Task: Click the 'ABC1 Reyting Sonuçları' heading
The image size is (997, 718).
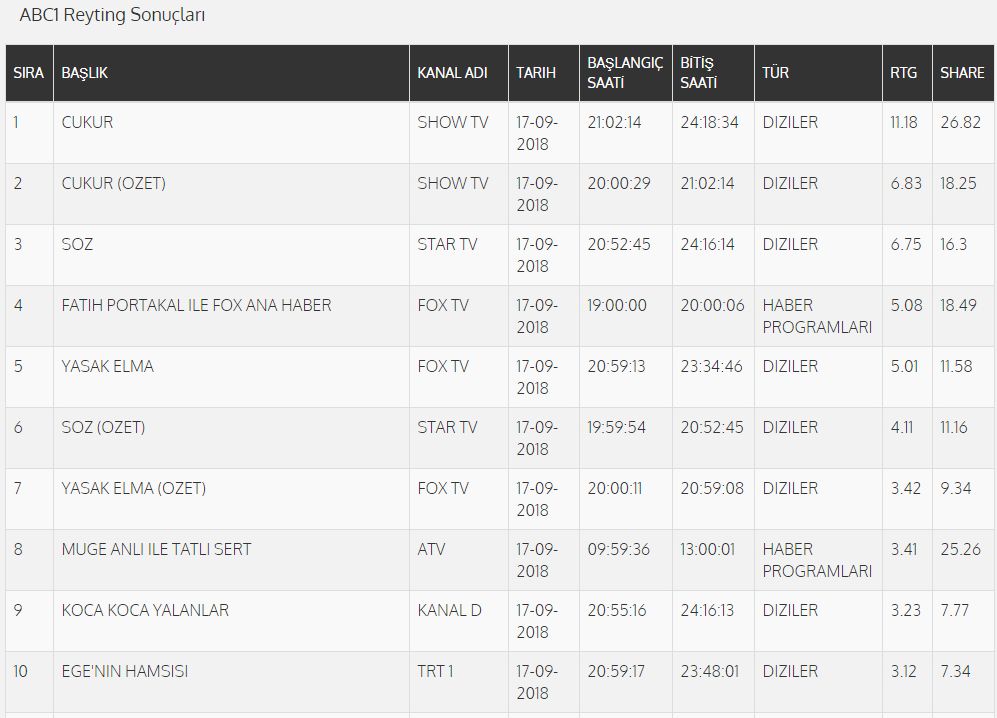Action: [x=112, y=15]
